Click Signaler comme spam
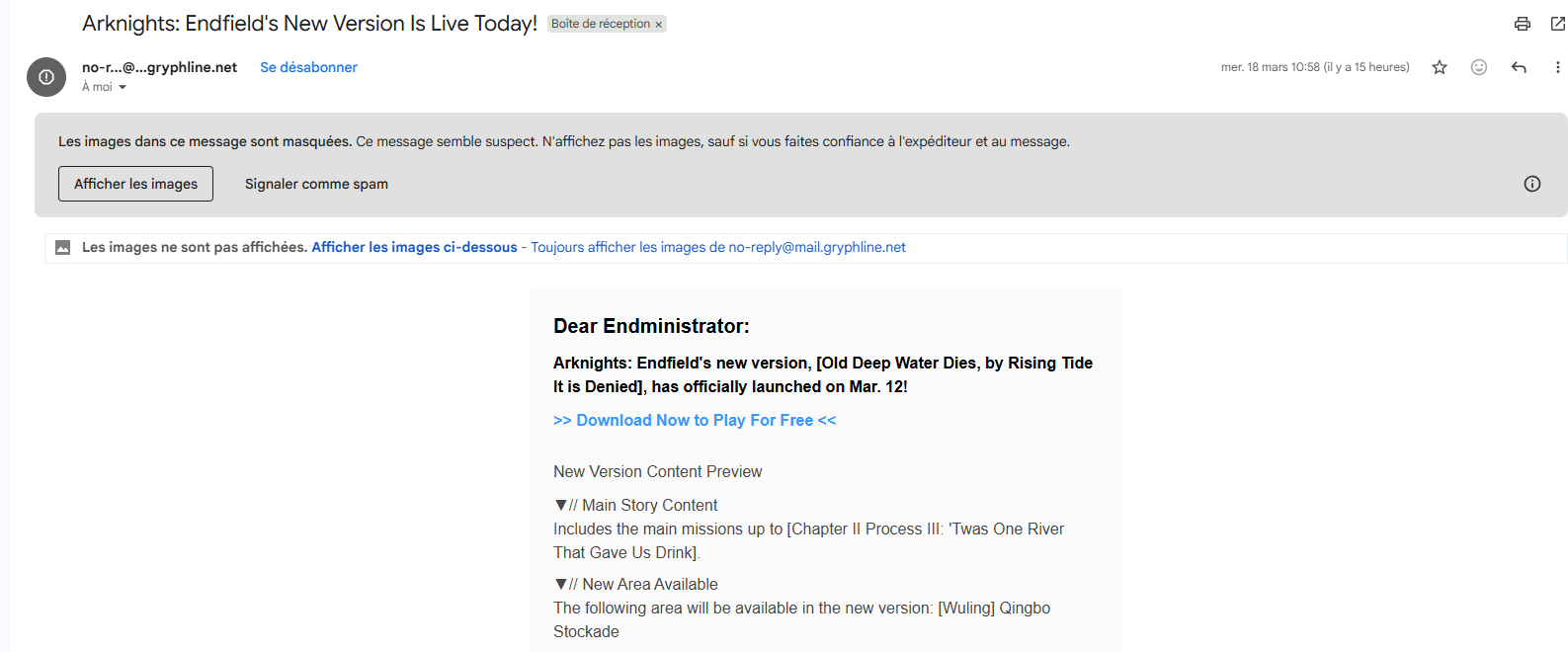The width and height of the screenshot is (1568, 652). [x=316, y=184]
